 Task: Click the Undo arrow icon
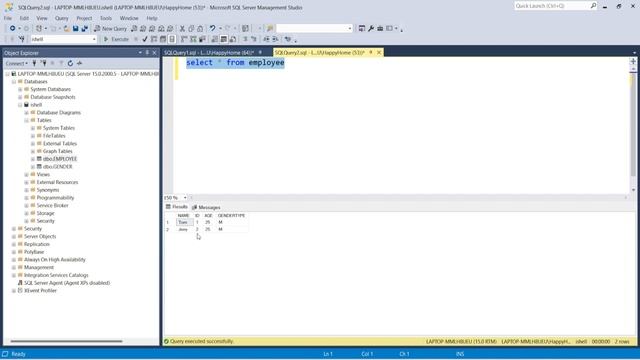[212, 28]
